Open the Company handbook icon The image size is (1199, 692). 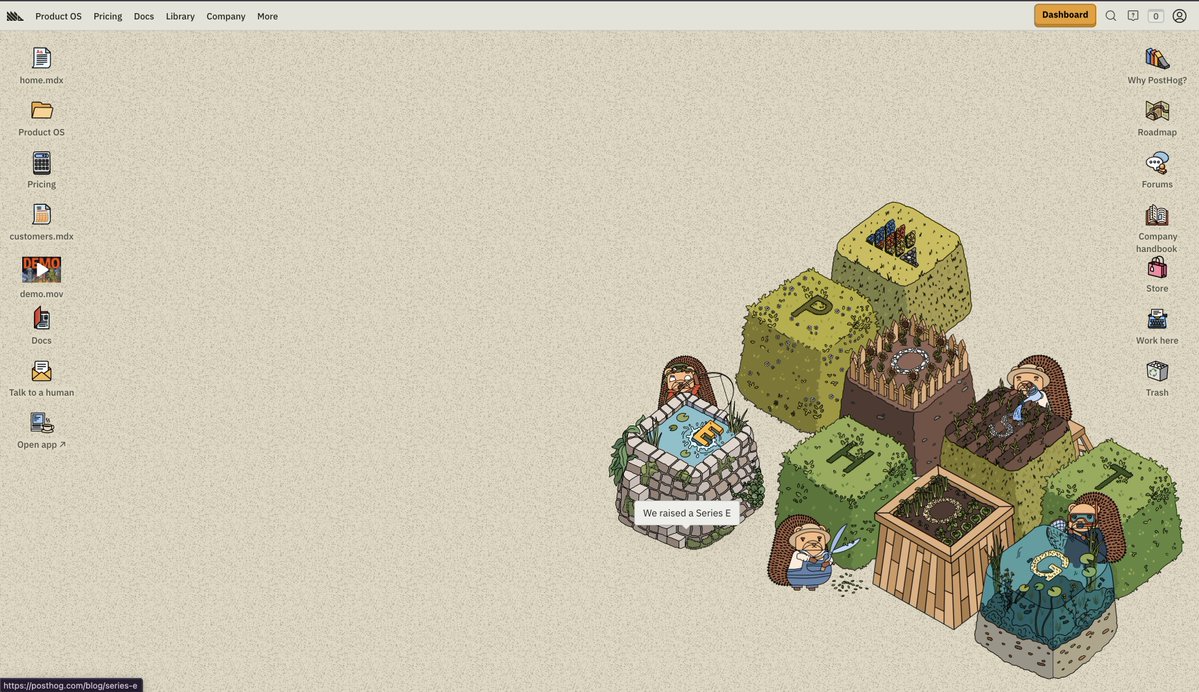point(1157,215)
